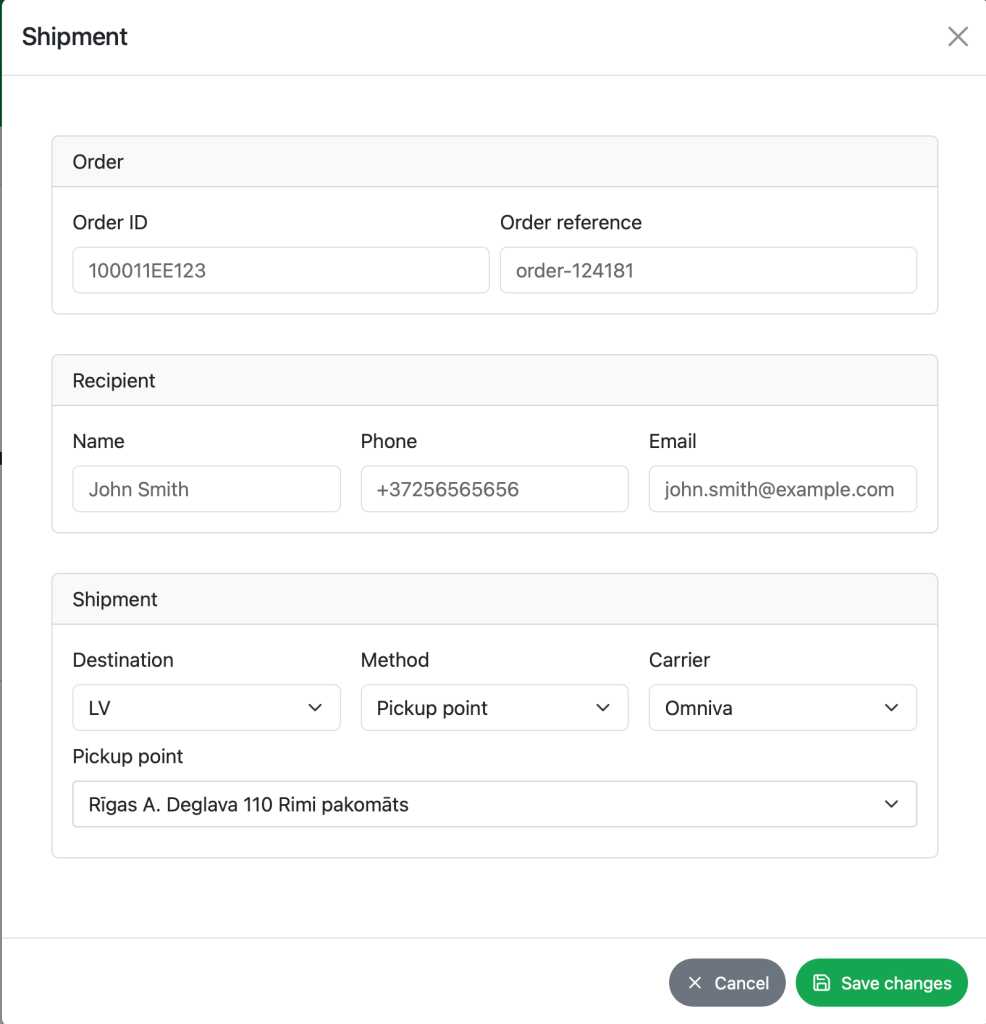The width and height of the screenshot is (986, 1024).
Task: Click the floppy disk icon on Save changes
Action: pos(821,982)
